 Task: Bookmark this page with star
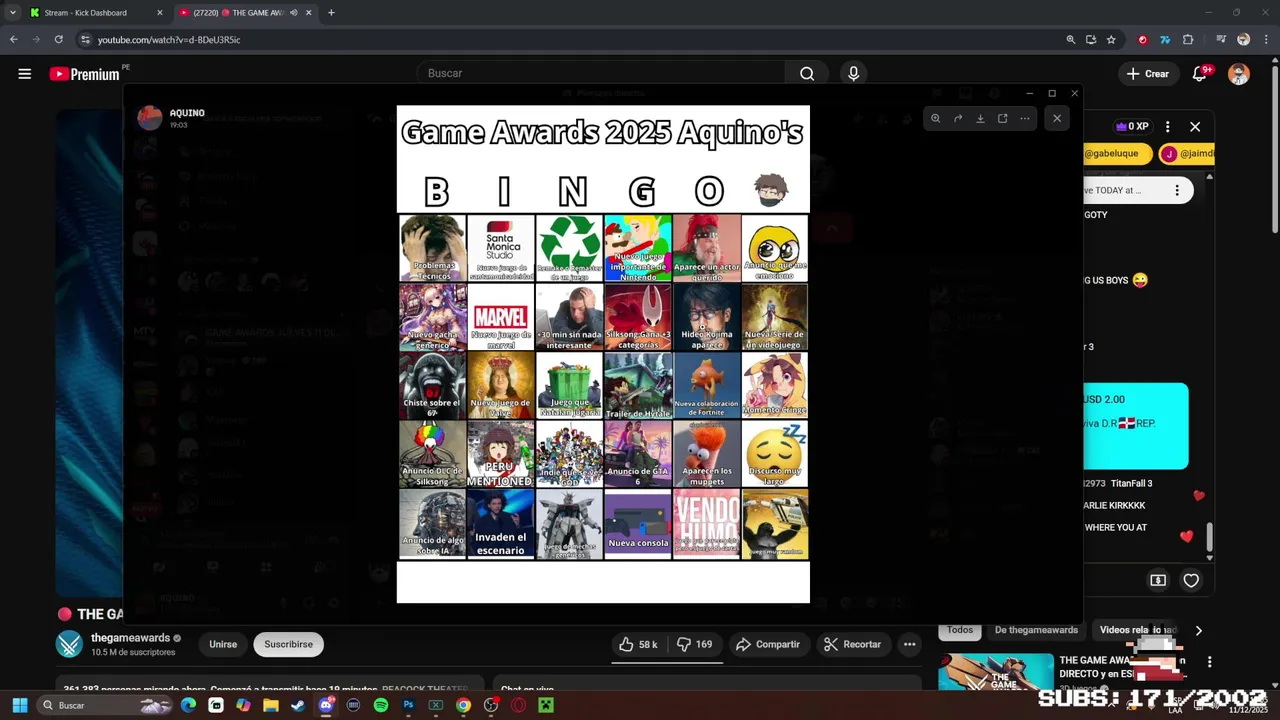(x=1111, y=40)
